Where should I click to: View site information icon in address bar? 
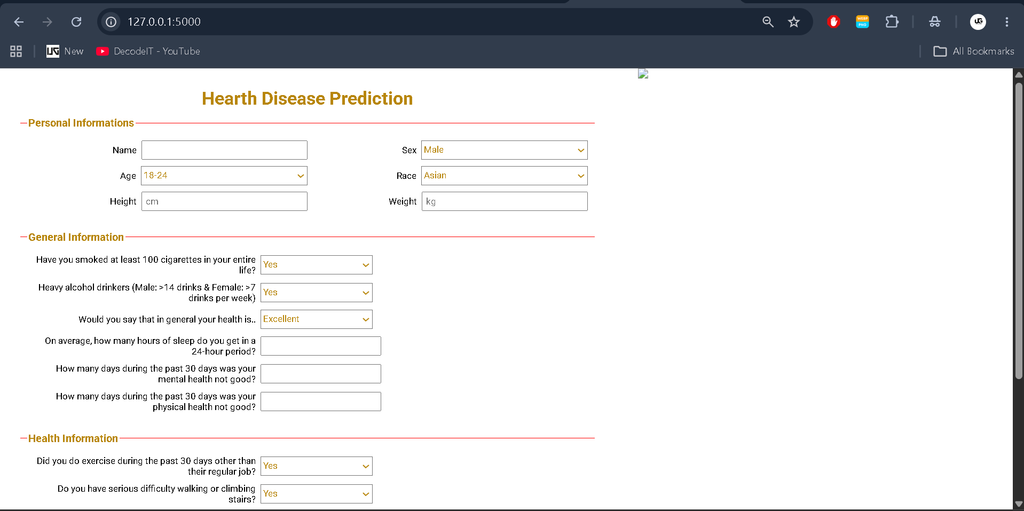point(112,22)
